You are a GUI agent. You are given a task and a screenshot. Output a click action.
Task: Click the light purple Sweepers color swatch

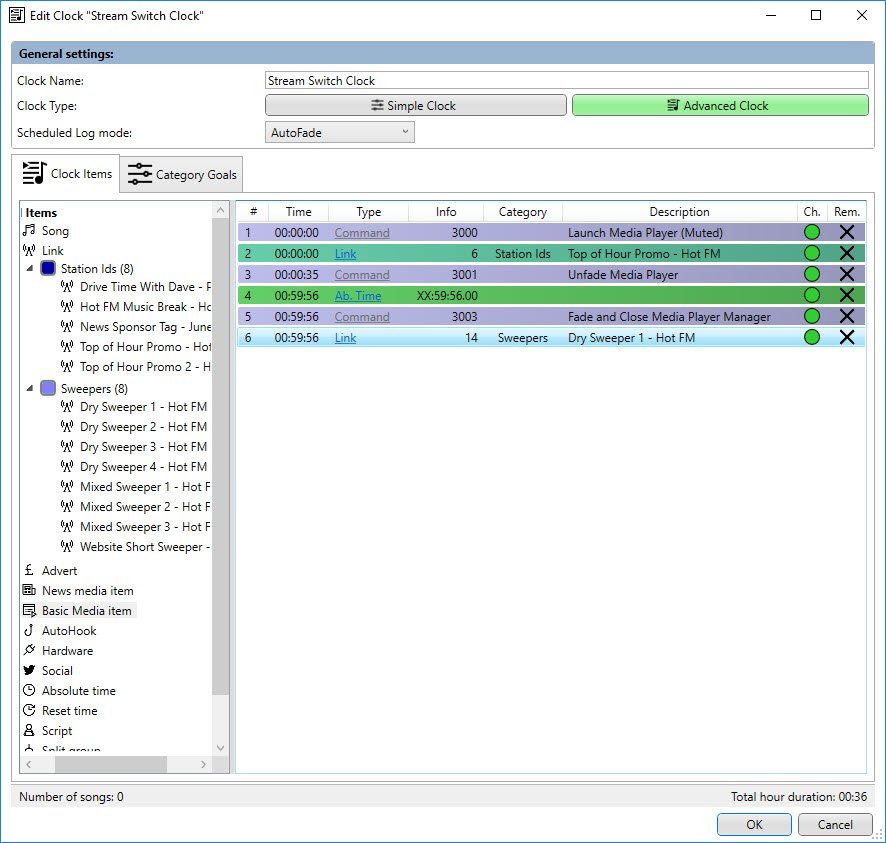coord(48,388)
